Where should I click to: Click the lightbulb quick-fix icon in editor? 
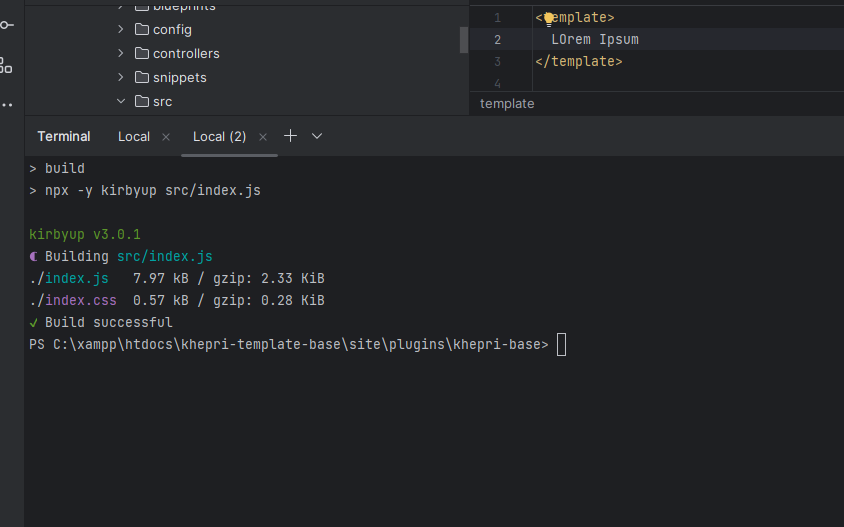pyautogui.click(x=548, y=18)
